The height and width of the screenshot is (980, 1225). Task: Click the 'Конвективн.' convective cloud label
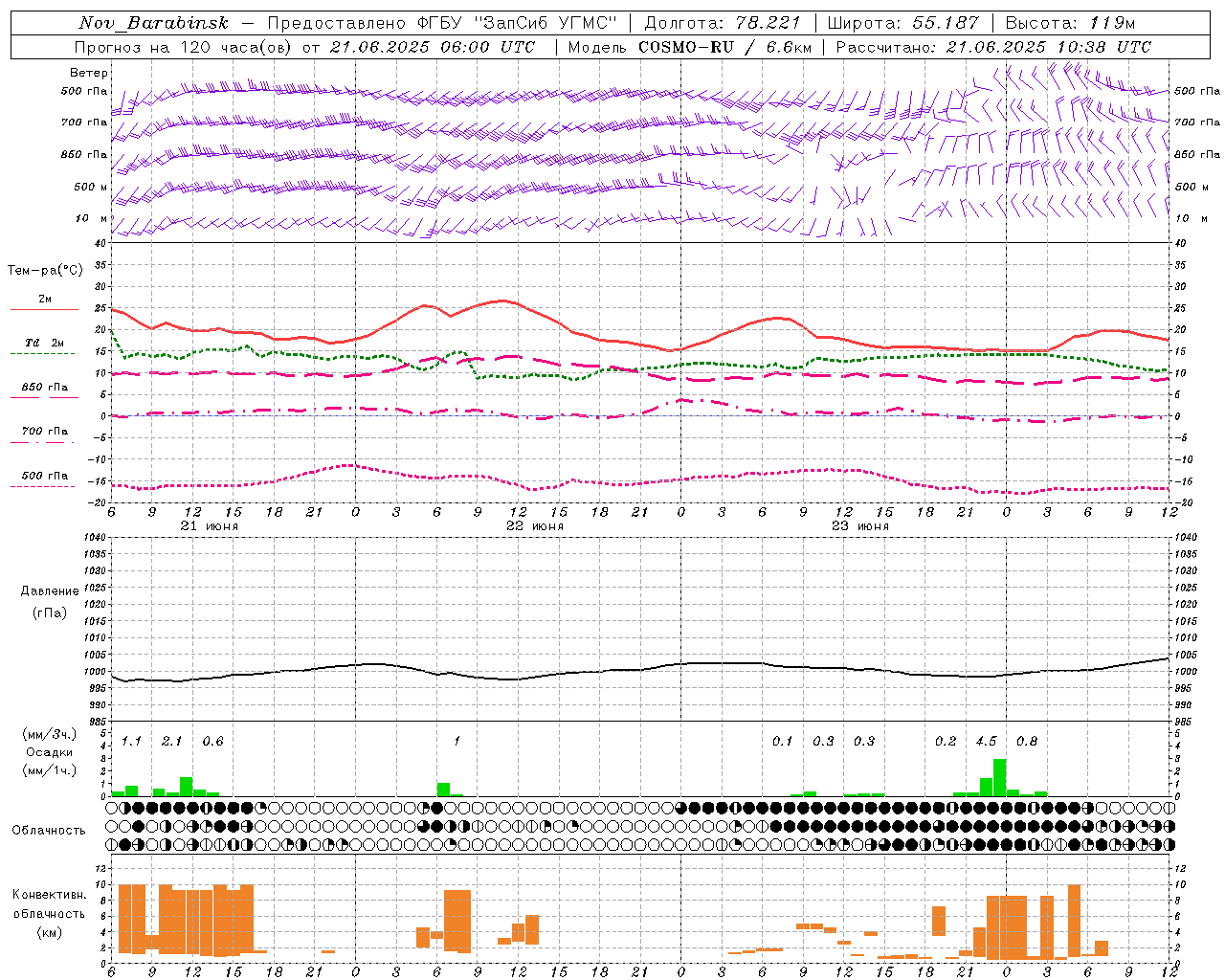point(50,895)
